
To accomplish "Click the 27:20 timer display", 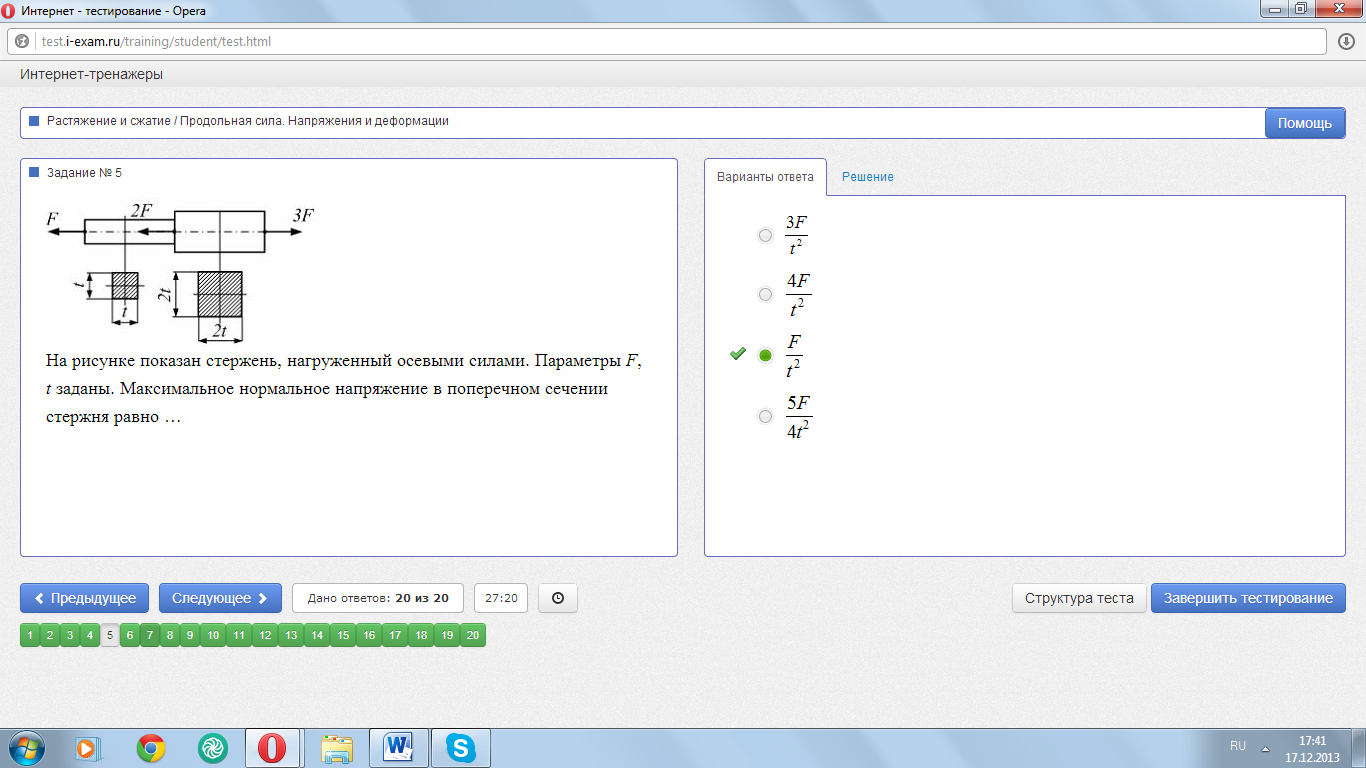I will tap(501, 598).
